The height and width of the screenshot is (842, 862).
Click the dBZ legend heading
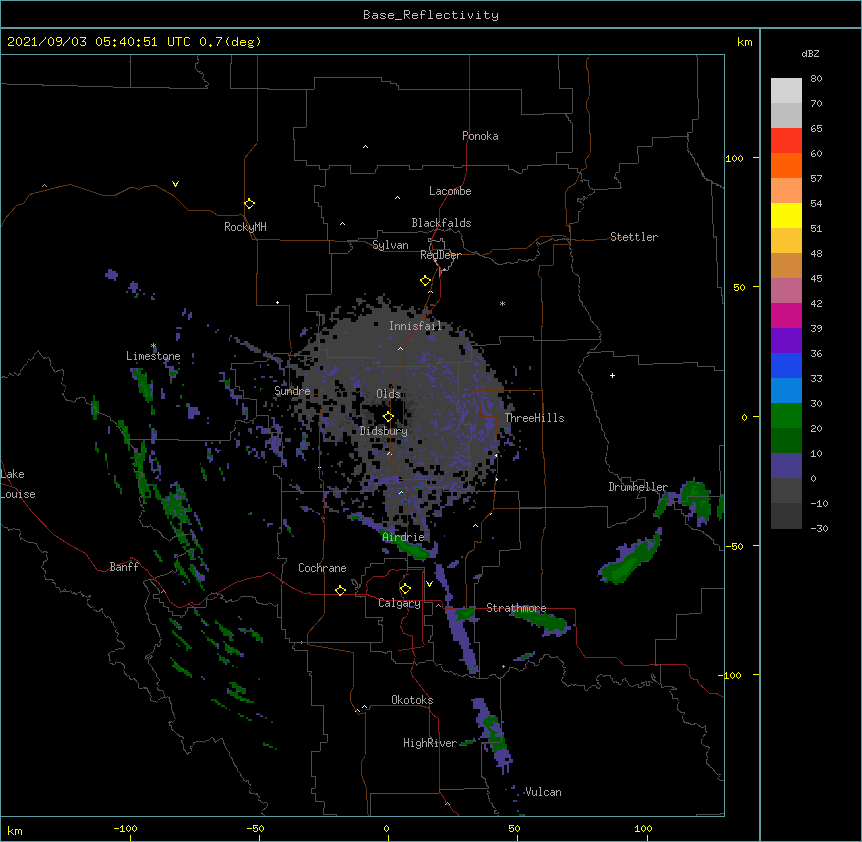pos(810,53)
